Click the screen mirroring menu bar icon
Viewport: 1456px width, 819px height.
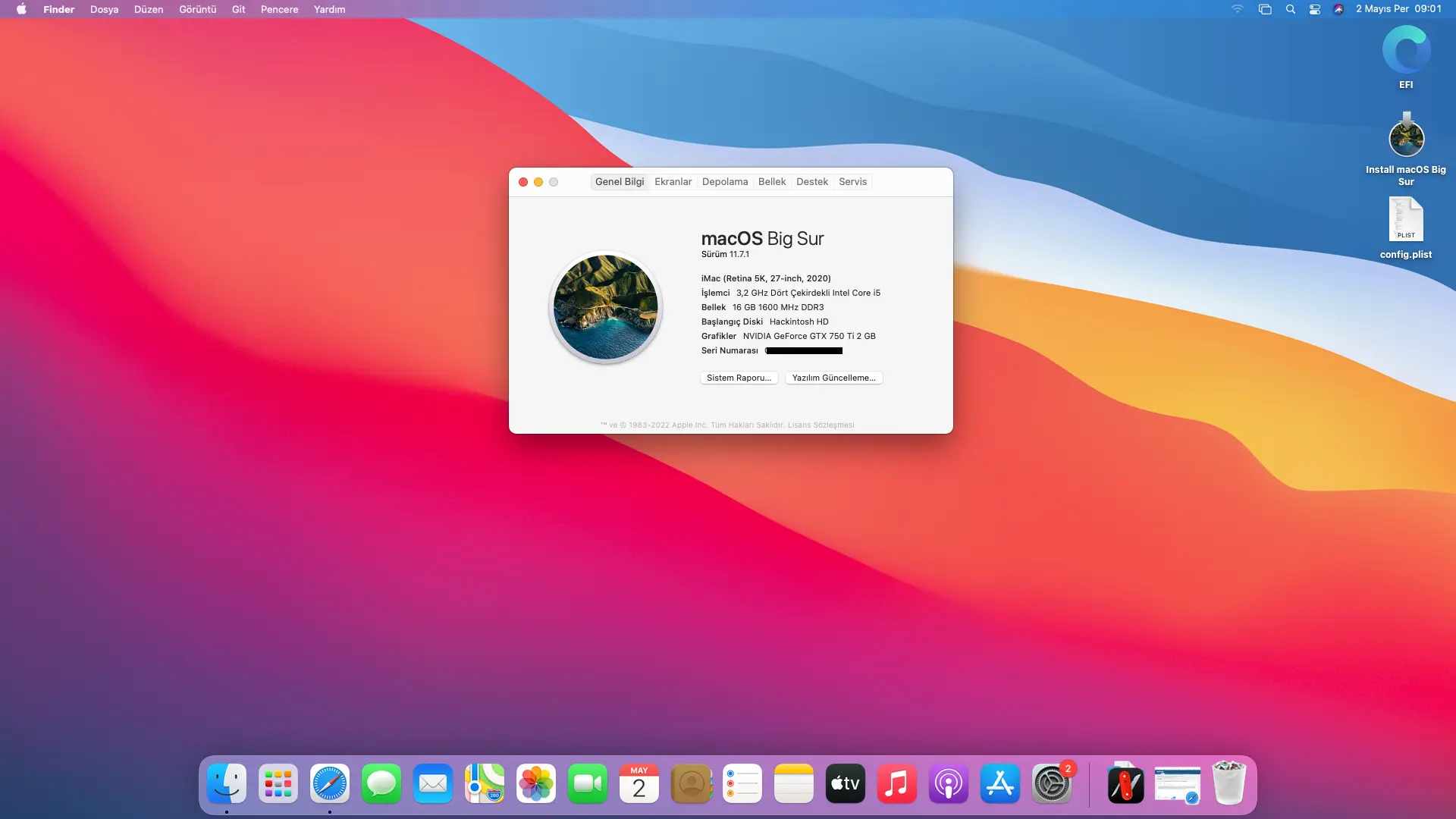(1265, 9)
